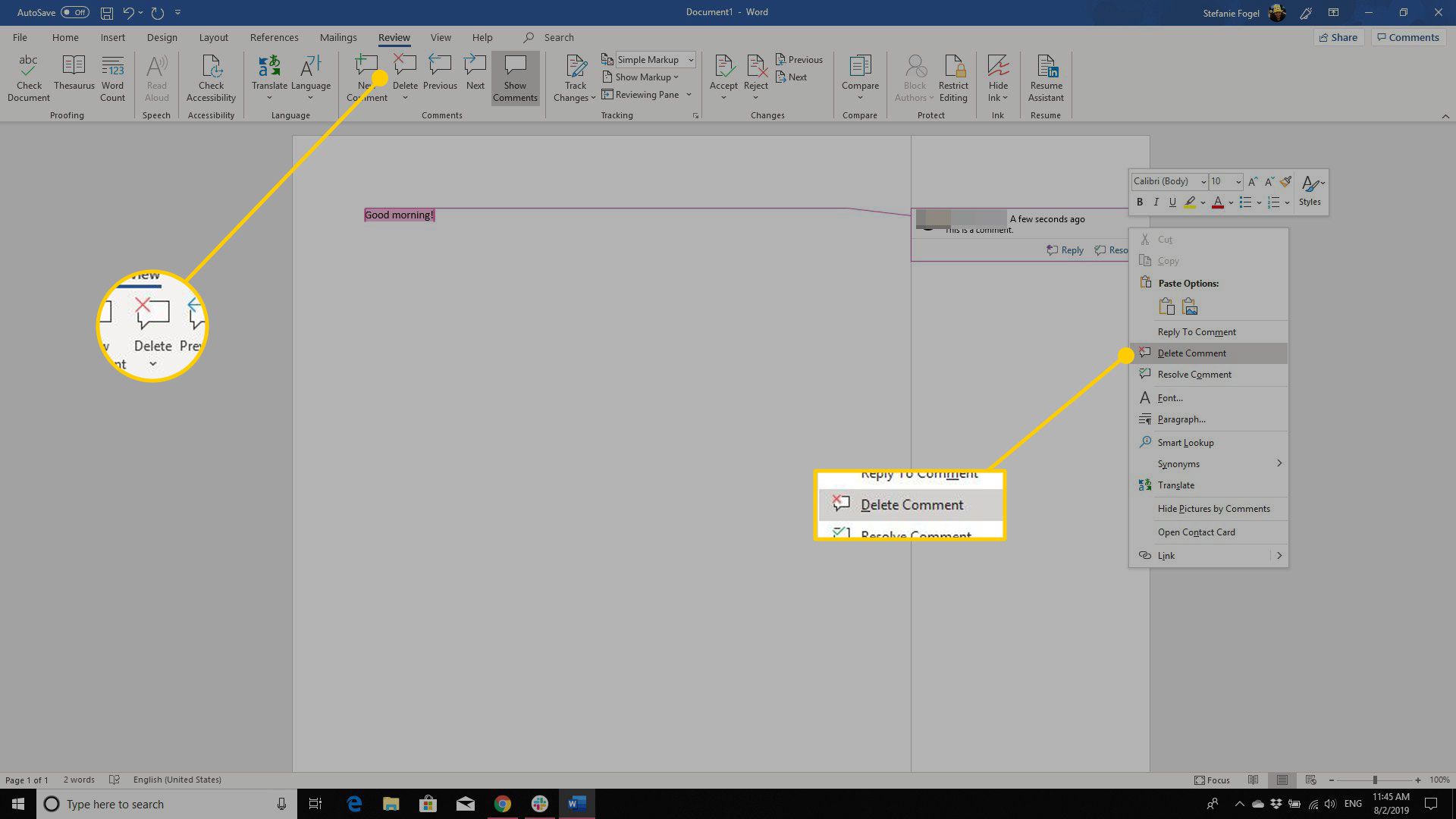The image size is (1456, 819).
Task: Click Reply button on the comment
Action: coord(1065,249)
